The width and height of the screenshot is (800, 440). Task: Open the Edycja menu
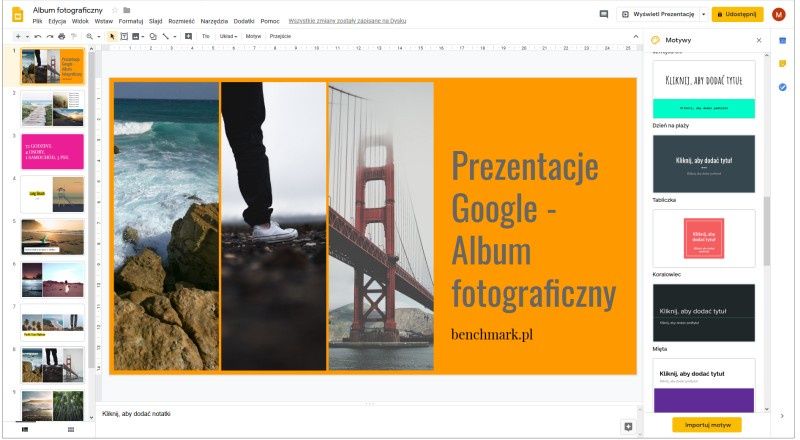57,21
